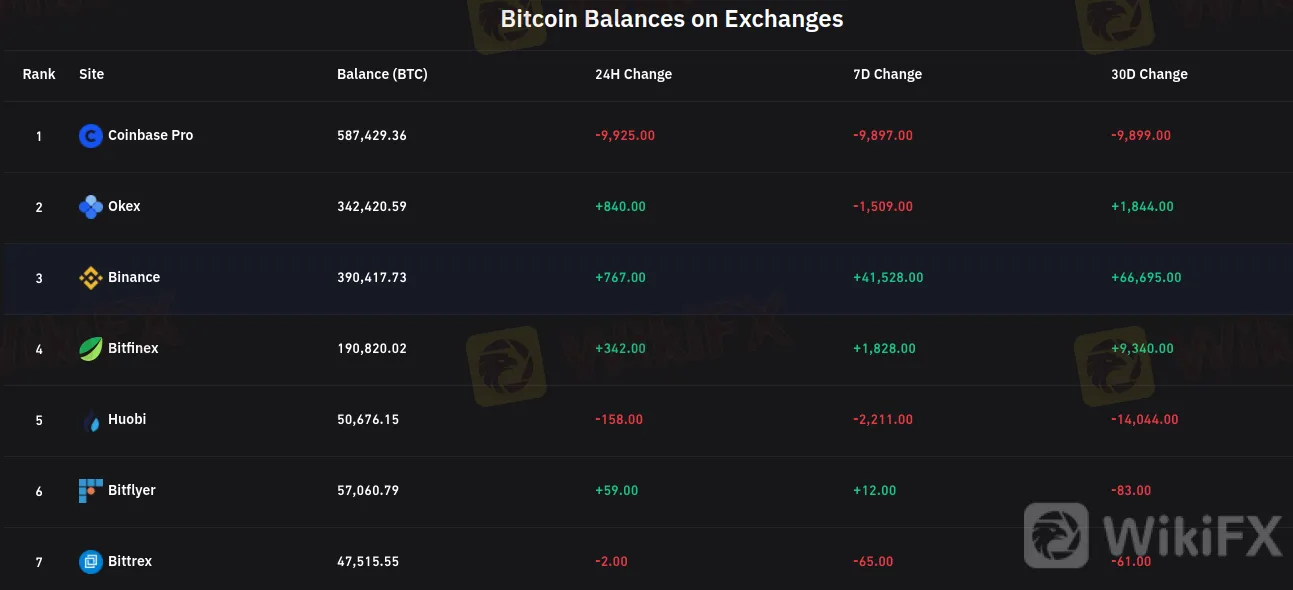Click the Bitflyer logo icon
This screenshot has width=1293, height=590.
[91, 491]
